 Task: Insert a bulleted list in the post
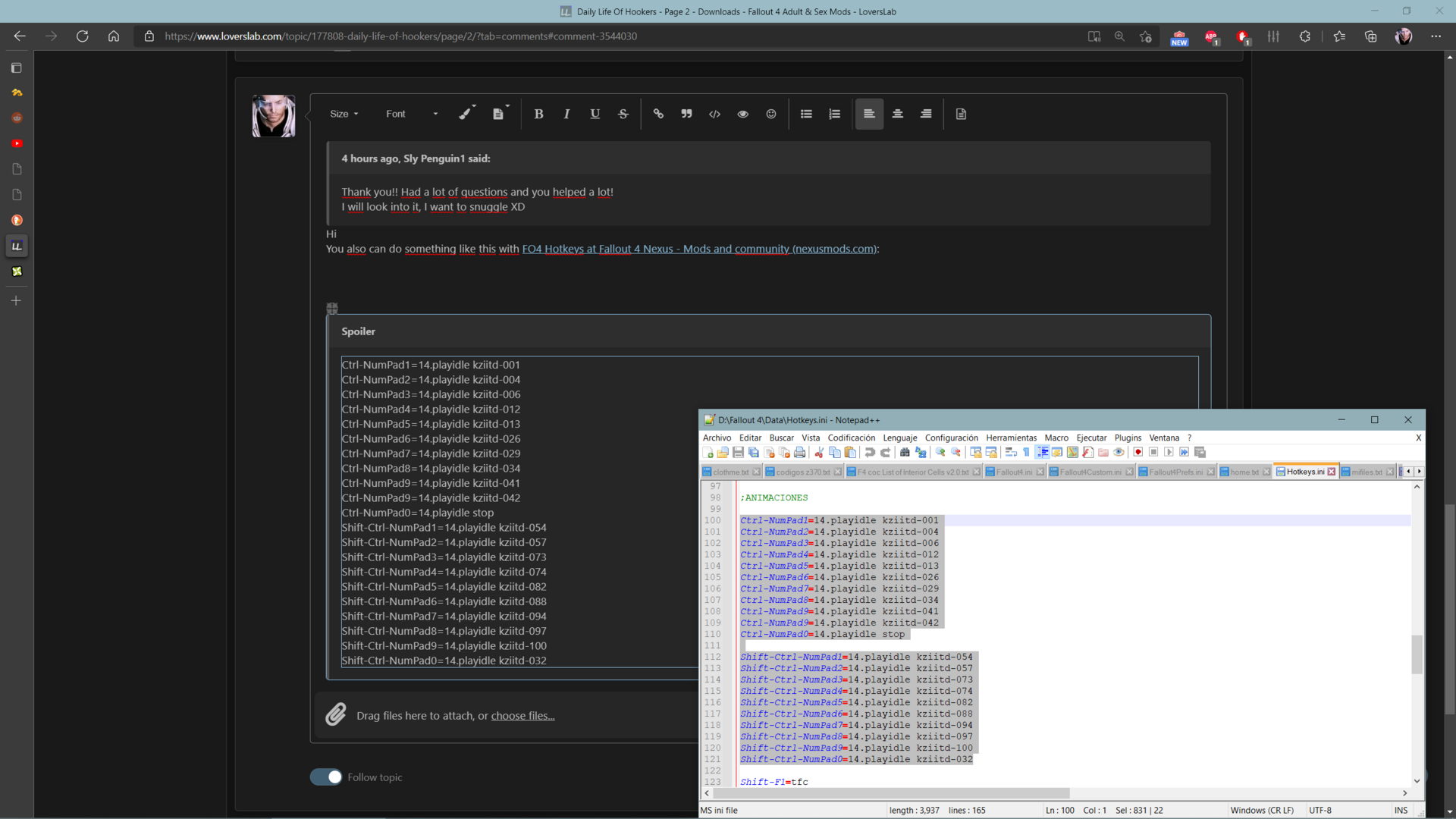[806, 114]
